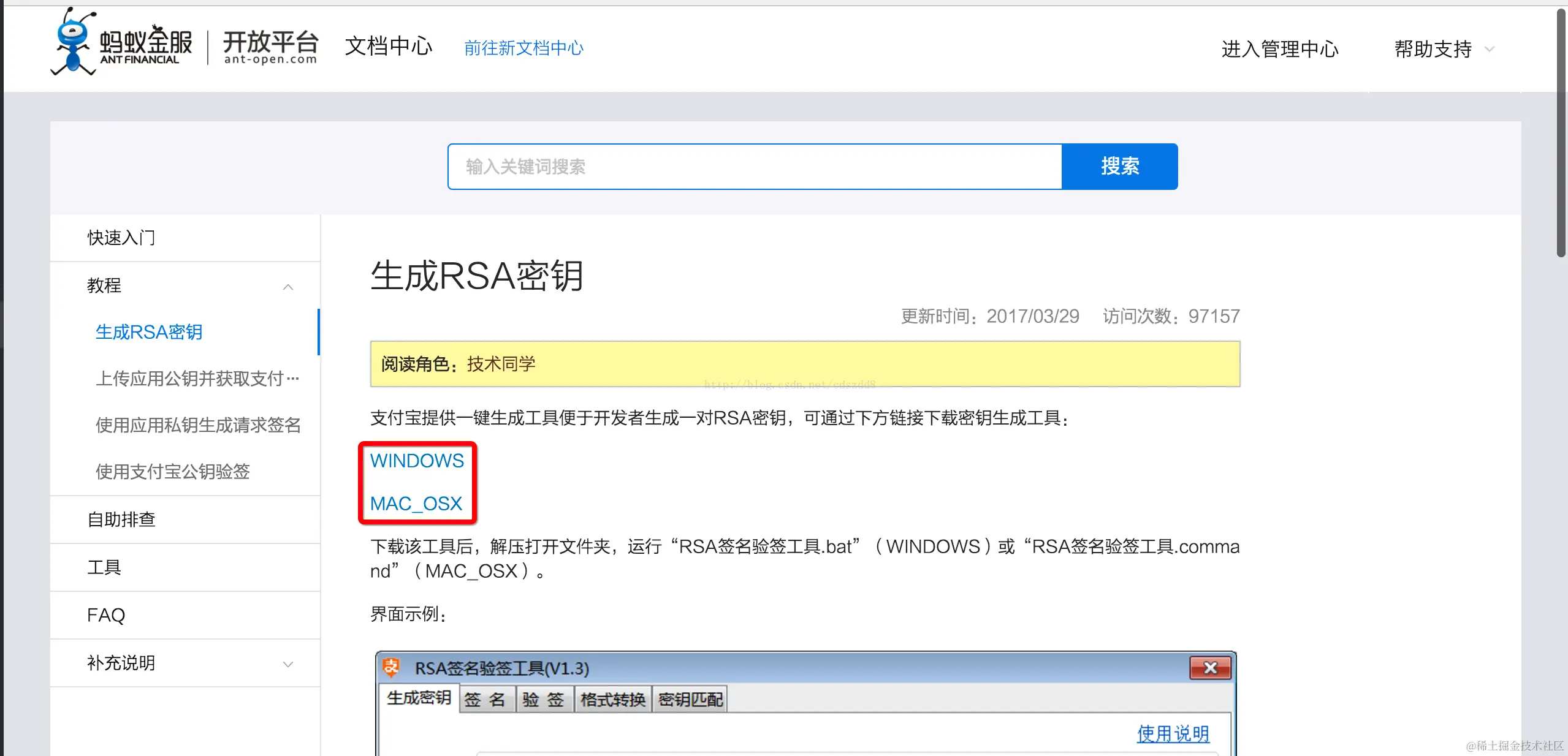The width and height of the screenshot is (1568, 756).
Task: Open the 使用支付宝公钥验签 sidebar item
Action: tap(173, 471)
